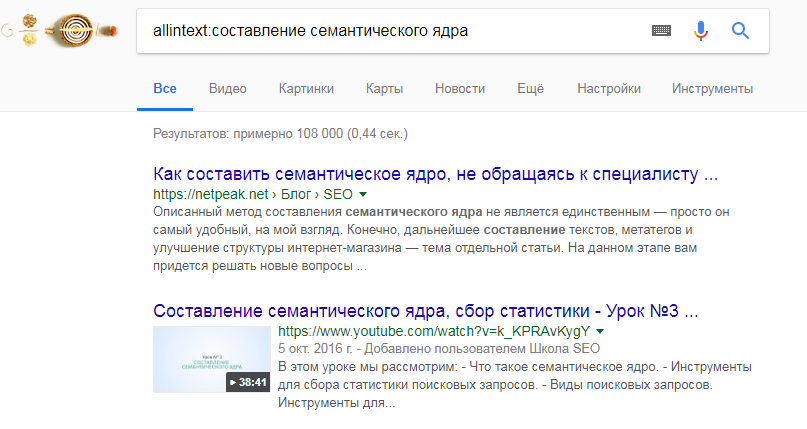807x429 pixels.
Task: Open the Ещё more menu
Action: click(530, 88)
